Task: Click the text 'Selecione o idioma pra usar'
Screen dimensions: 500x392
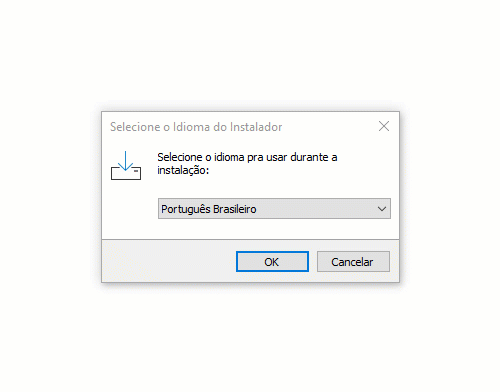Action: [x=222, y=157]
